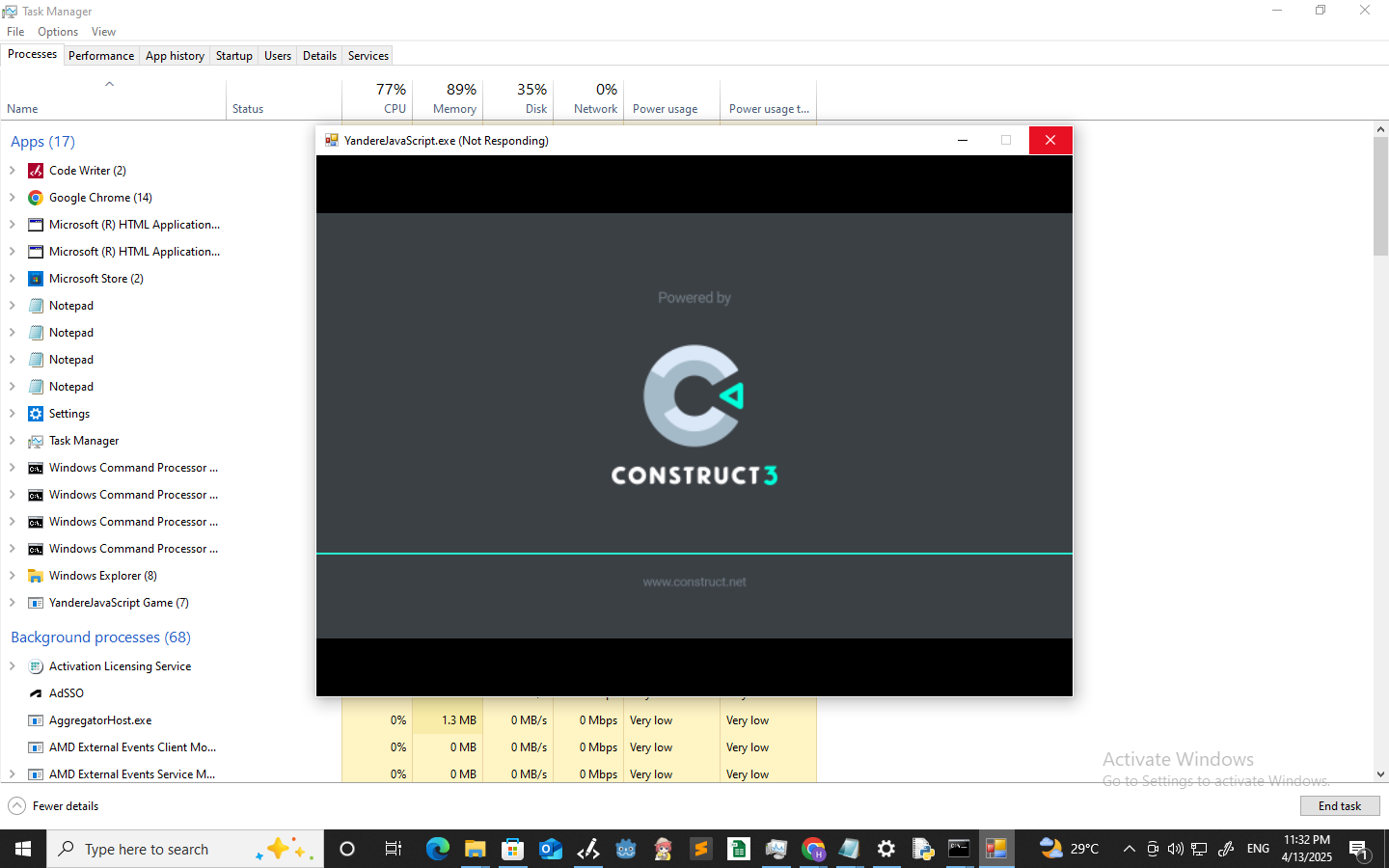This screenshot has height=868, width=1389.
Task: Open Microsoft Edge from the taskbar
Action: [x=438, y=849]
